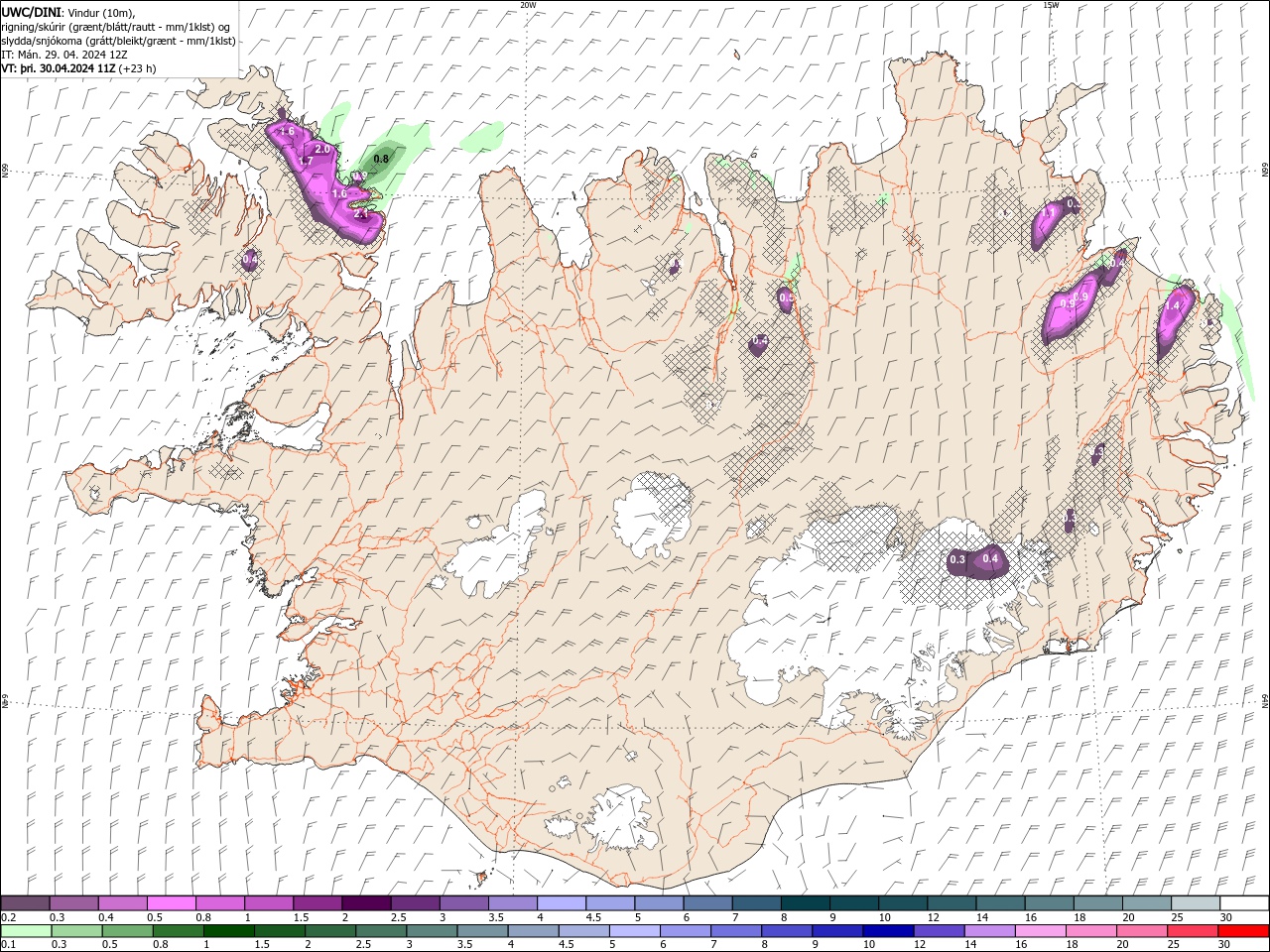The width and height of the screenshot is (1270, 952).
Task: Click the 0.3 value over the Vatnajökull glacier
Action: coord(957,560)
